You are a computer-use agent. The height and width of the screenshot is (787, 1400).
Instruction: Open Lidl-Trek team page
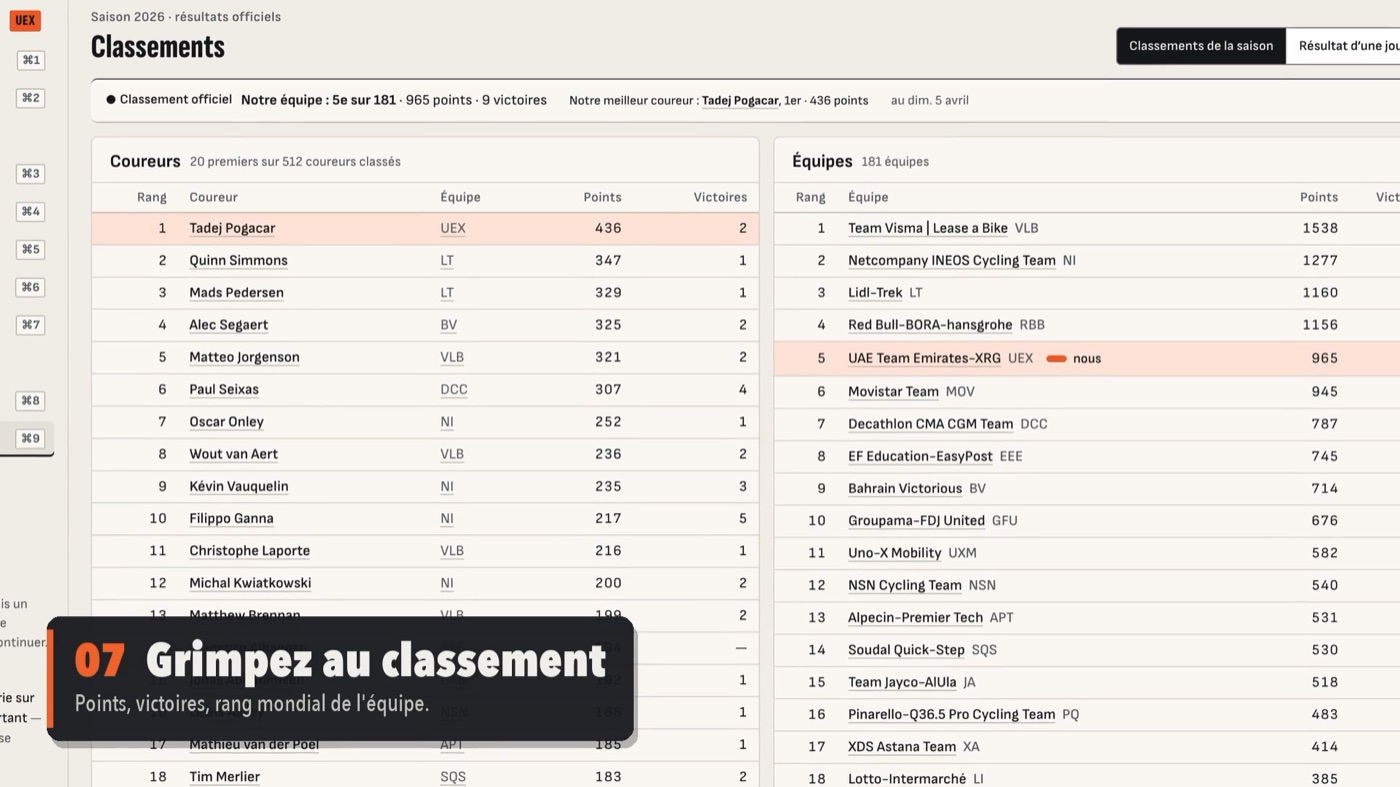click(x=875, y=293)
